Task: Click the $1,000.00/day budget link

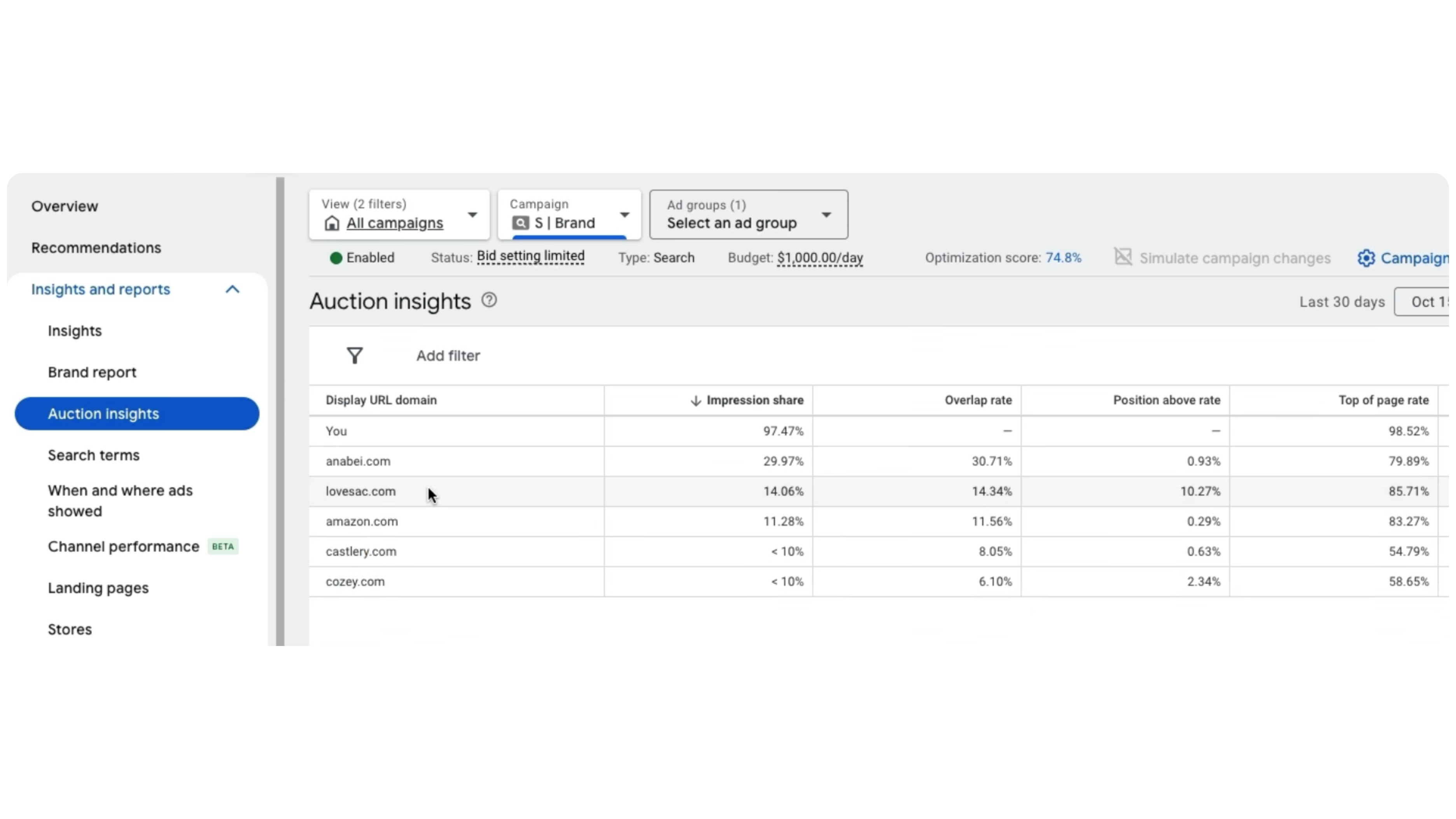Action: pos(819,258)
